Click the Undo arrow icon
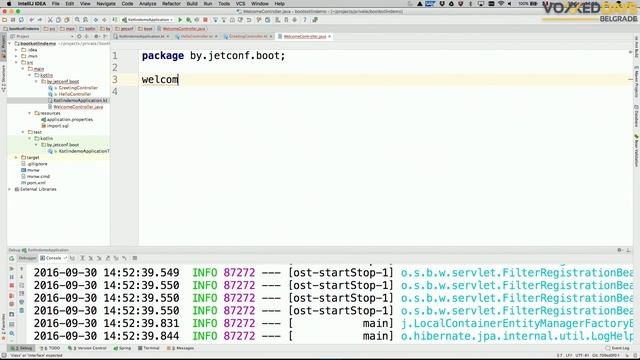Image resolution: width=640 pixels, height=360 pixels. coord(31,20)
